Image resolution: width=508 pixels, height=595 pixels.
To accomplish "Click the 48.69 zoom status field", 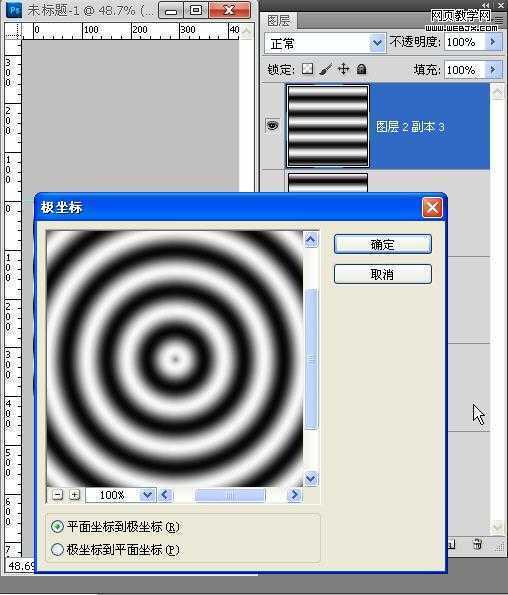I will coord(21,566).
